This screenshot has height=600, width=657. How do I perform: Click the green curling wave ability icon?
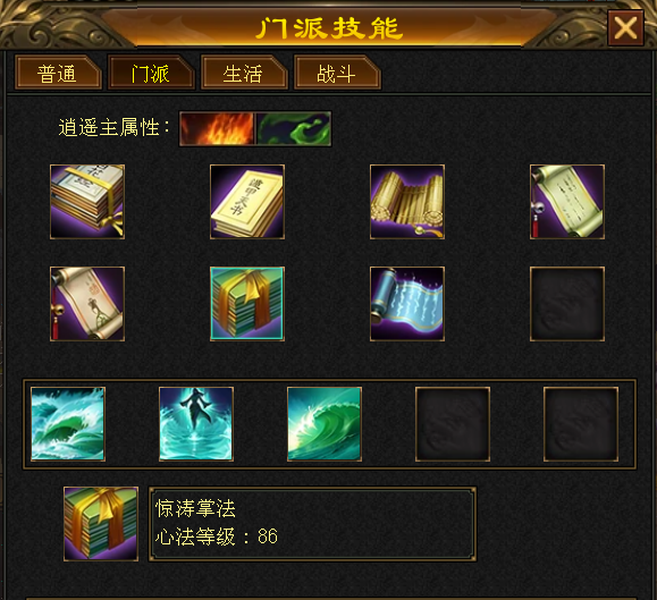(324, 424)
